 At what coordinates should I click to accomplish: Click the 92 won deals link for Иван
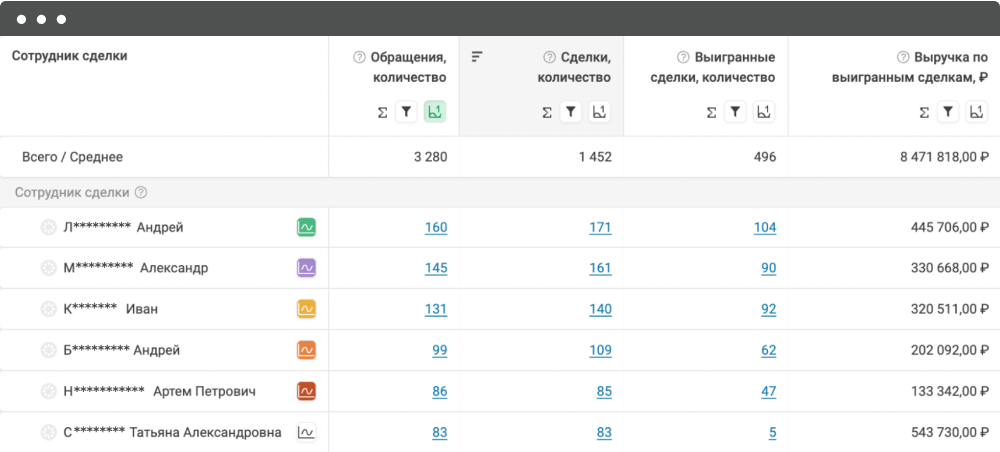point(768,309)
